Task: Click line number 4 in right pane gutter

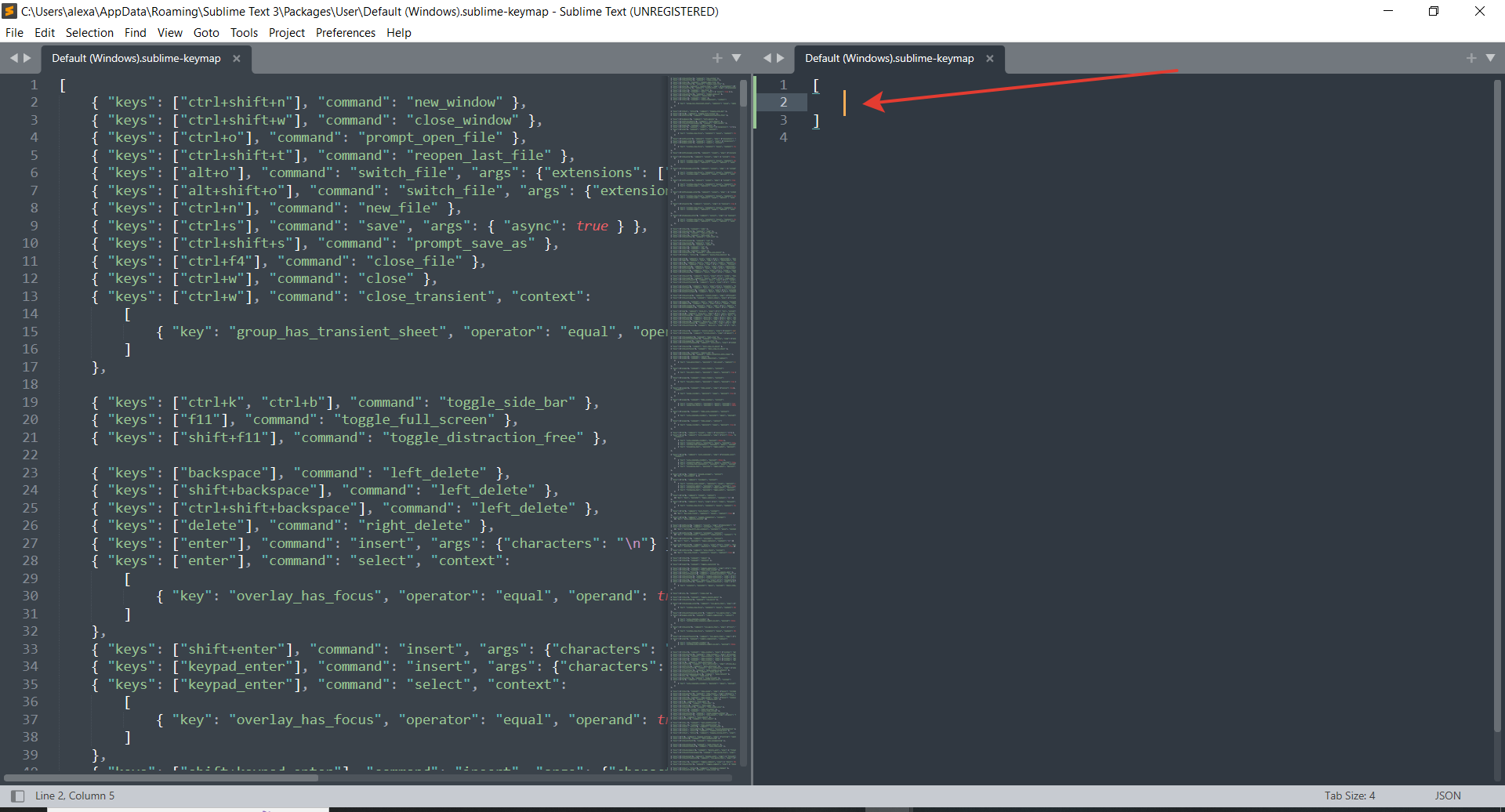Action: click(783, 137)
